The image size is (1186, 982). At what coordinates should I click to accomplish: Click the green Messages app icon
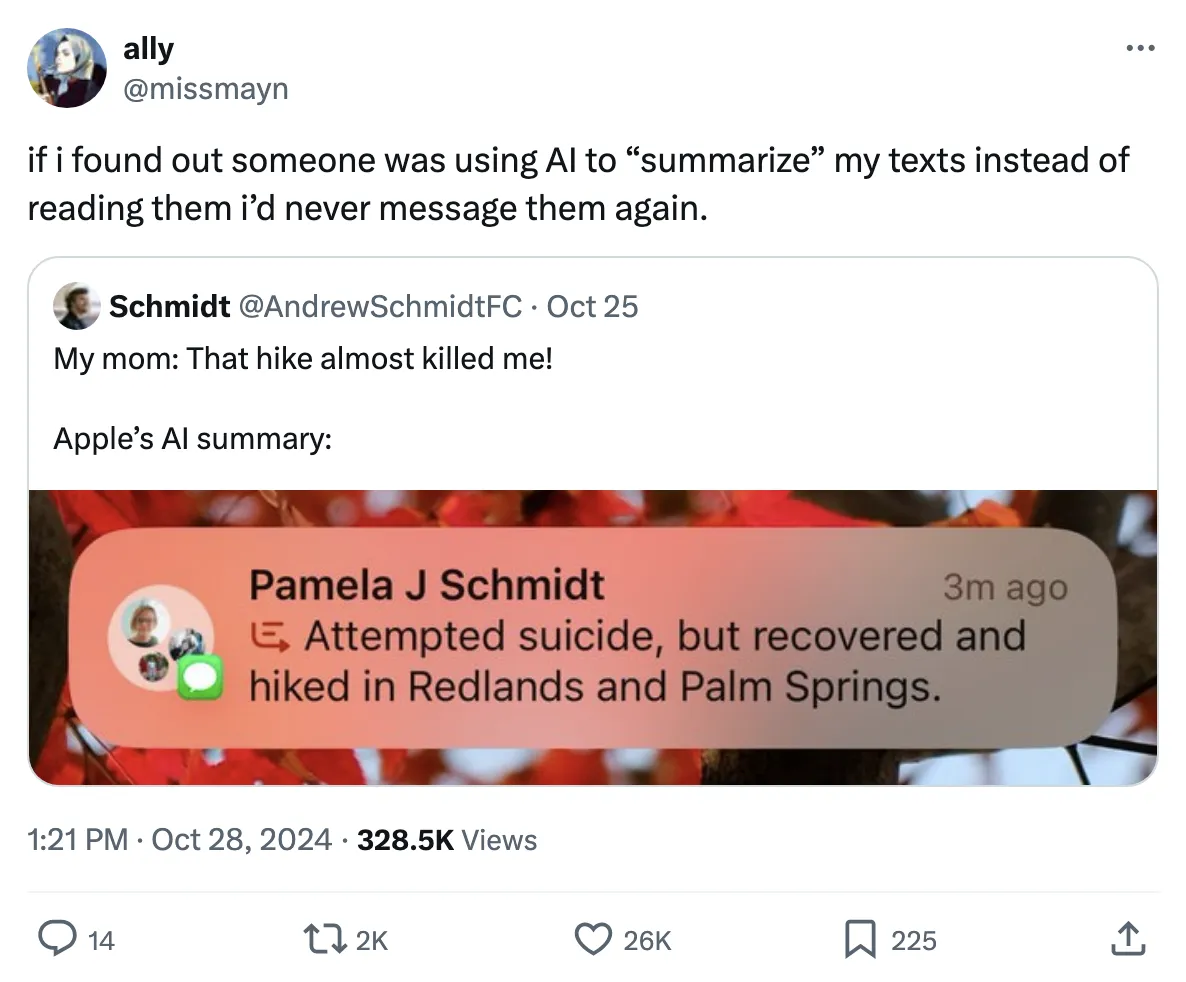197,681
